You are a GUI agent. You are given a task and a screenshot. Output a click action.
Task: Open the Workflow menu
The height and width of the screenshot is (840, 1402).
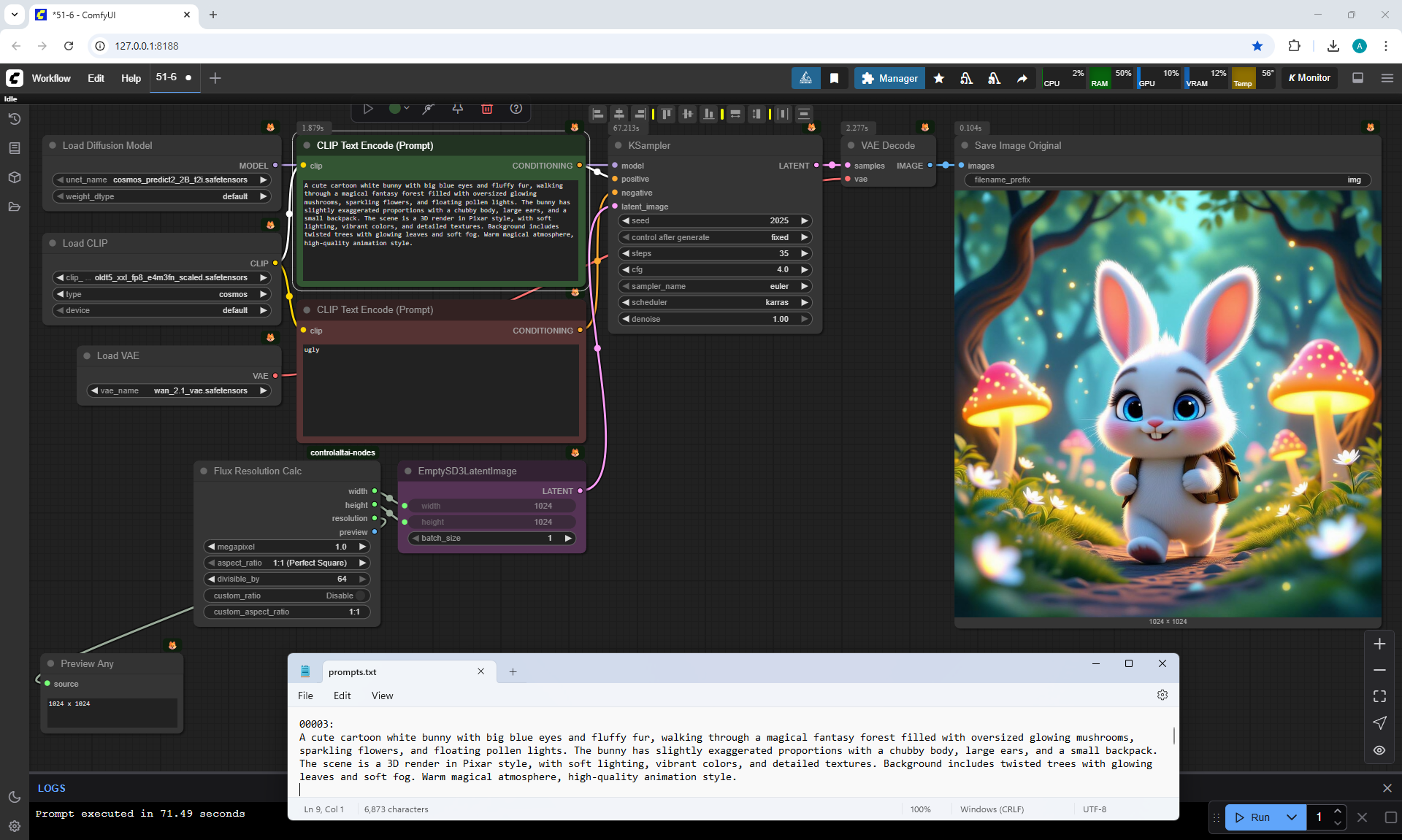pyautogui.click(x=51, y=78)
